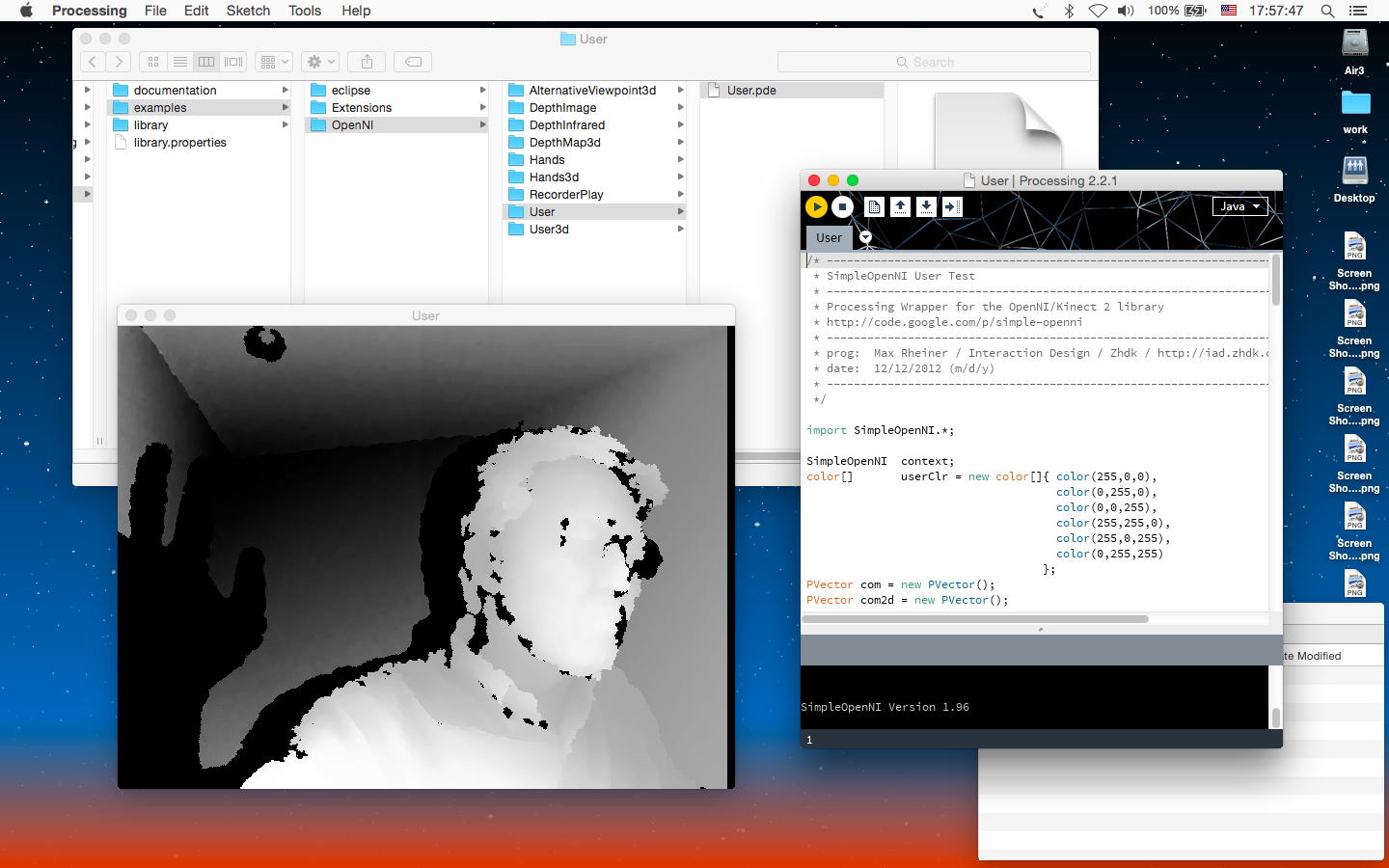Export the application with the right-arrow icon
Viewport: 1389px width, 868px height.
click(952, 206)
